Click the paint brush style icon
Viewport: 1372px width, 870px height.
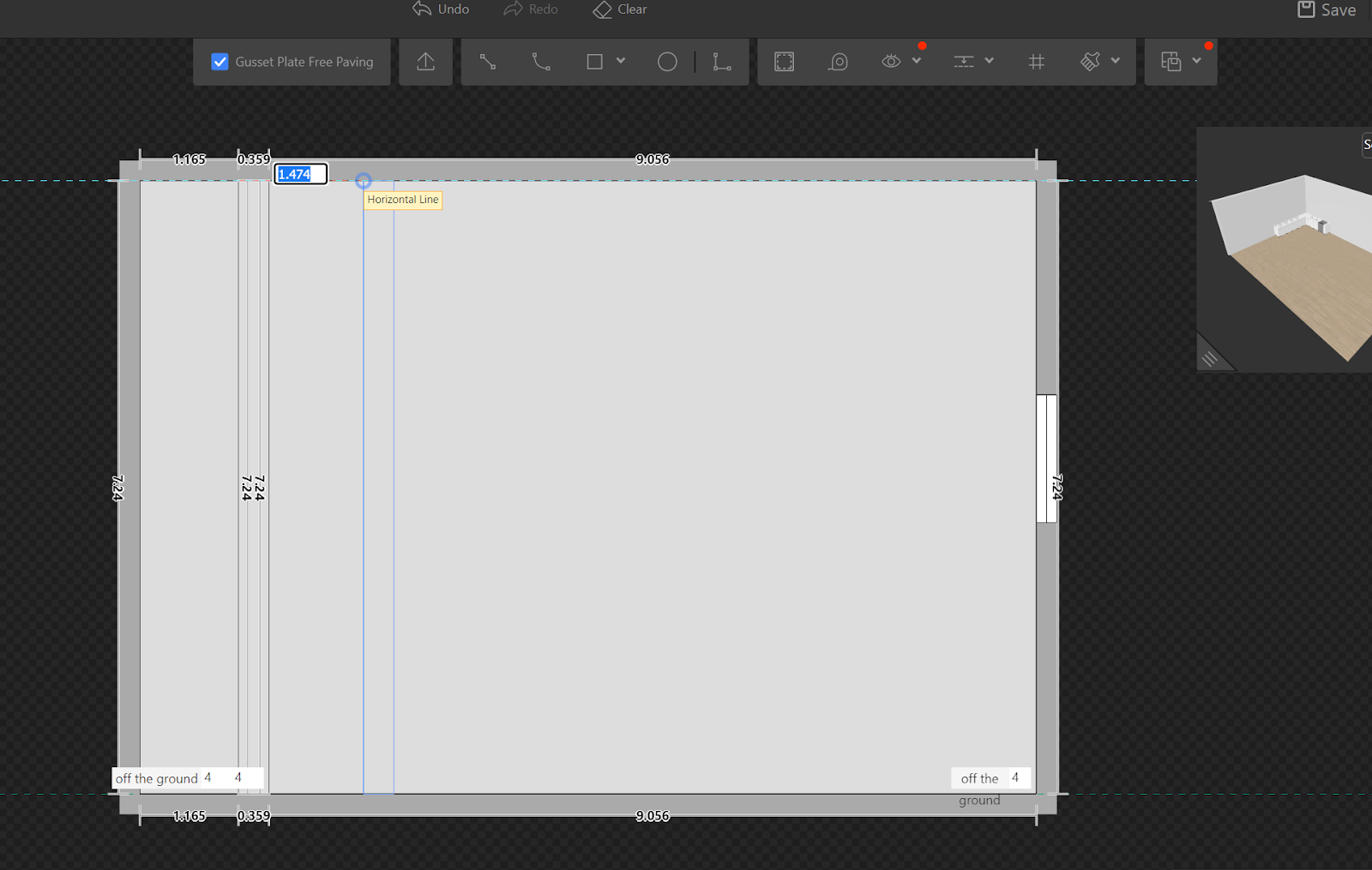1090,62
